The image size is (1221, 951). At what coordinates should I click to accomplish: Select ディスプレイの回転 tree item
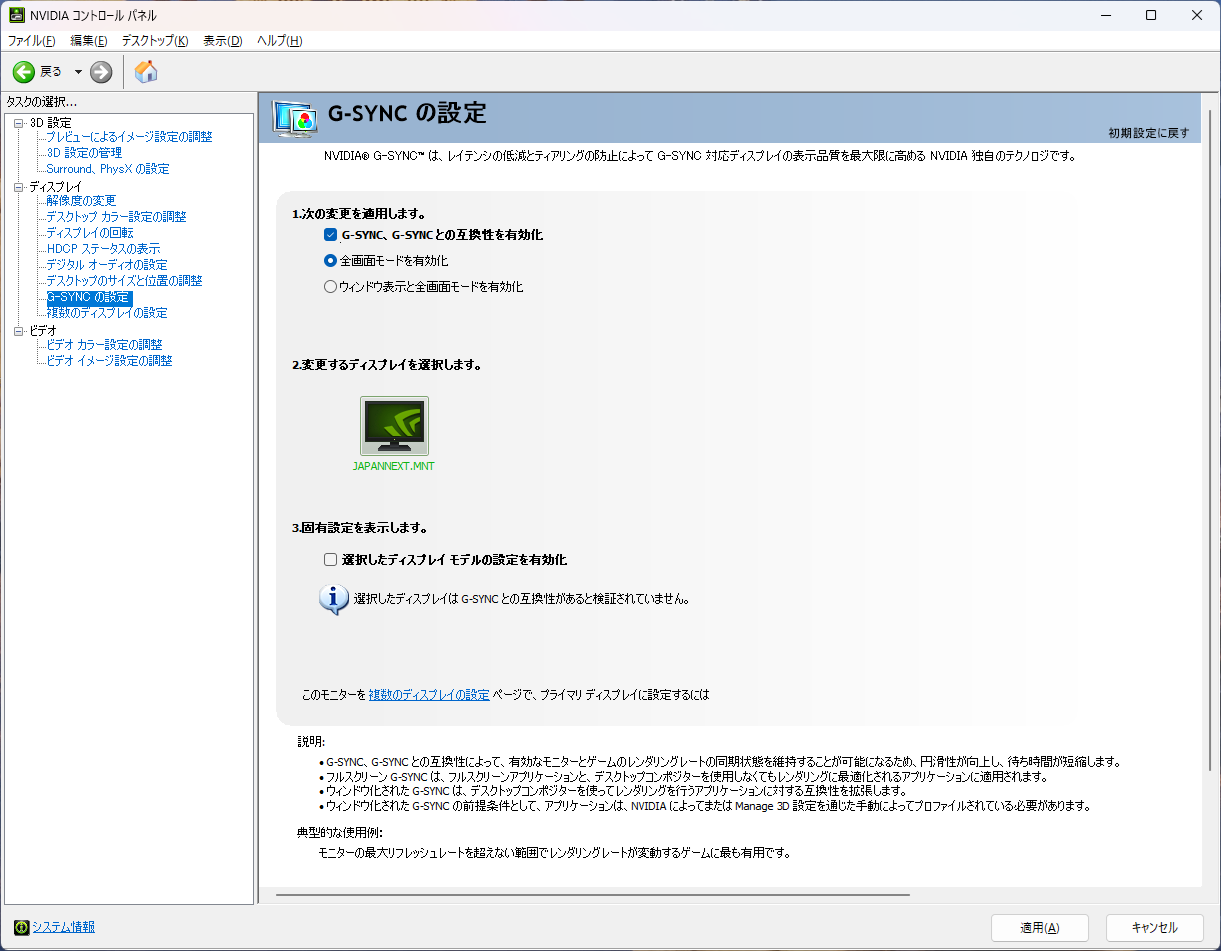click(x=90, y=233)
